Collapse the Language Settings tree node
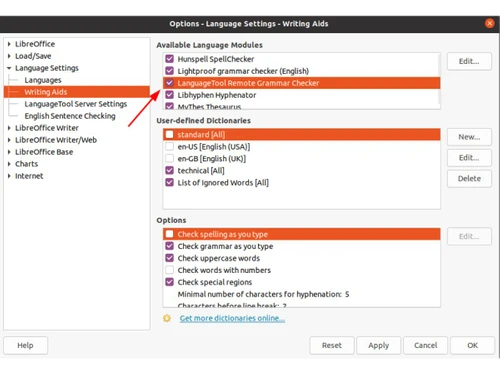Screen dimensions: 500x375 9,68
